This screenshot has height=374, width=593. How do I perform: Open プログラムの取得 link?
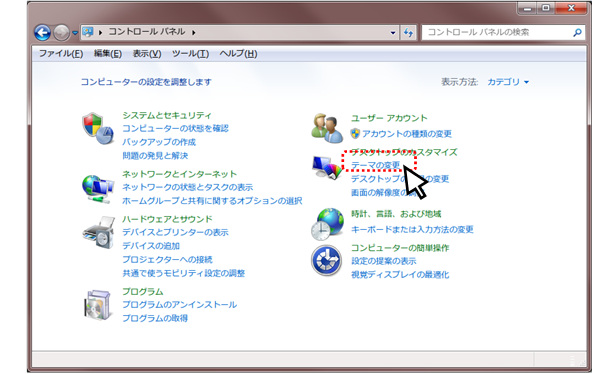pyautogui.click(x=155, y=318)
